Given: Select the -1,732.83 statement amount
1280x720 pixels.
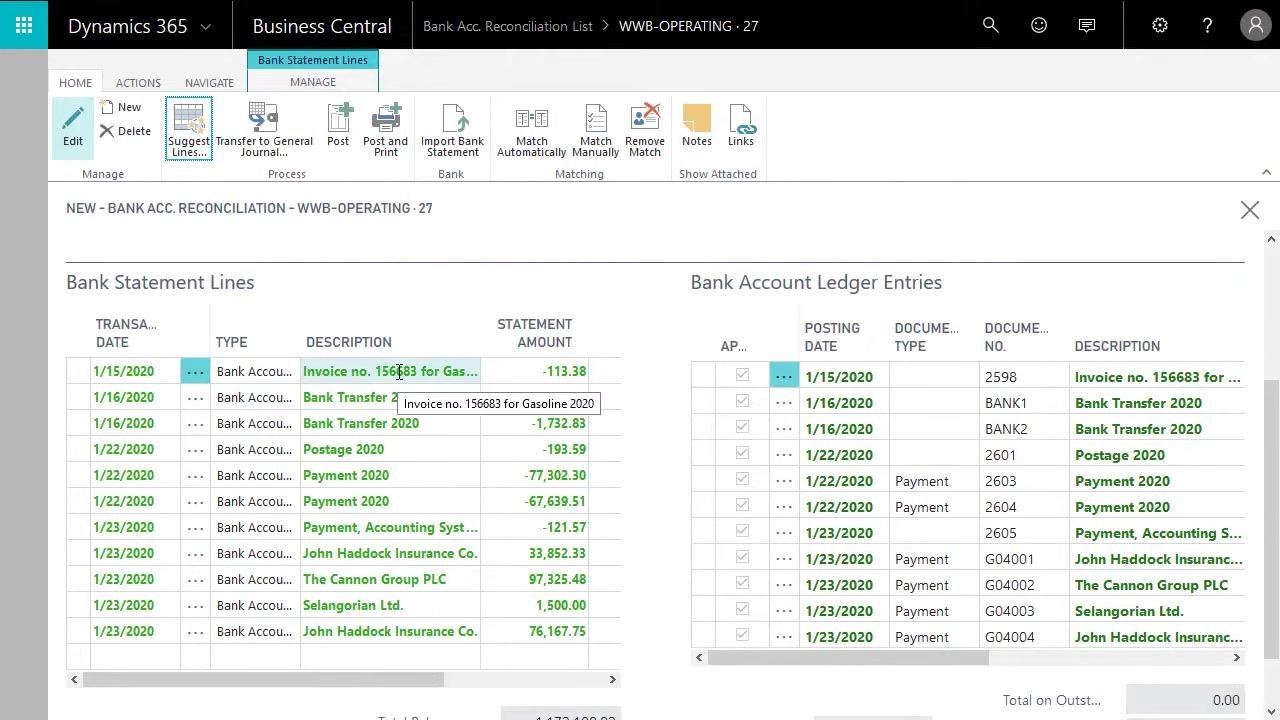Looking at the screenshot, I should pyautogui.click(x=534, y=423).
